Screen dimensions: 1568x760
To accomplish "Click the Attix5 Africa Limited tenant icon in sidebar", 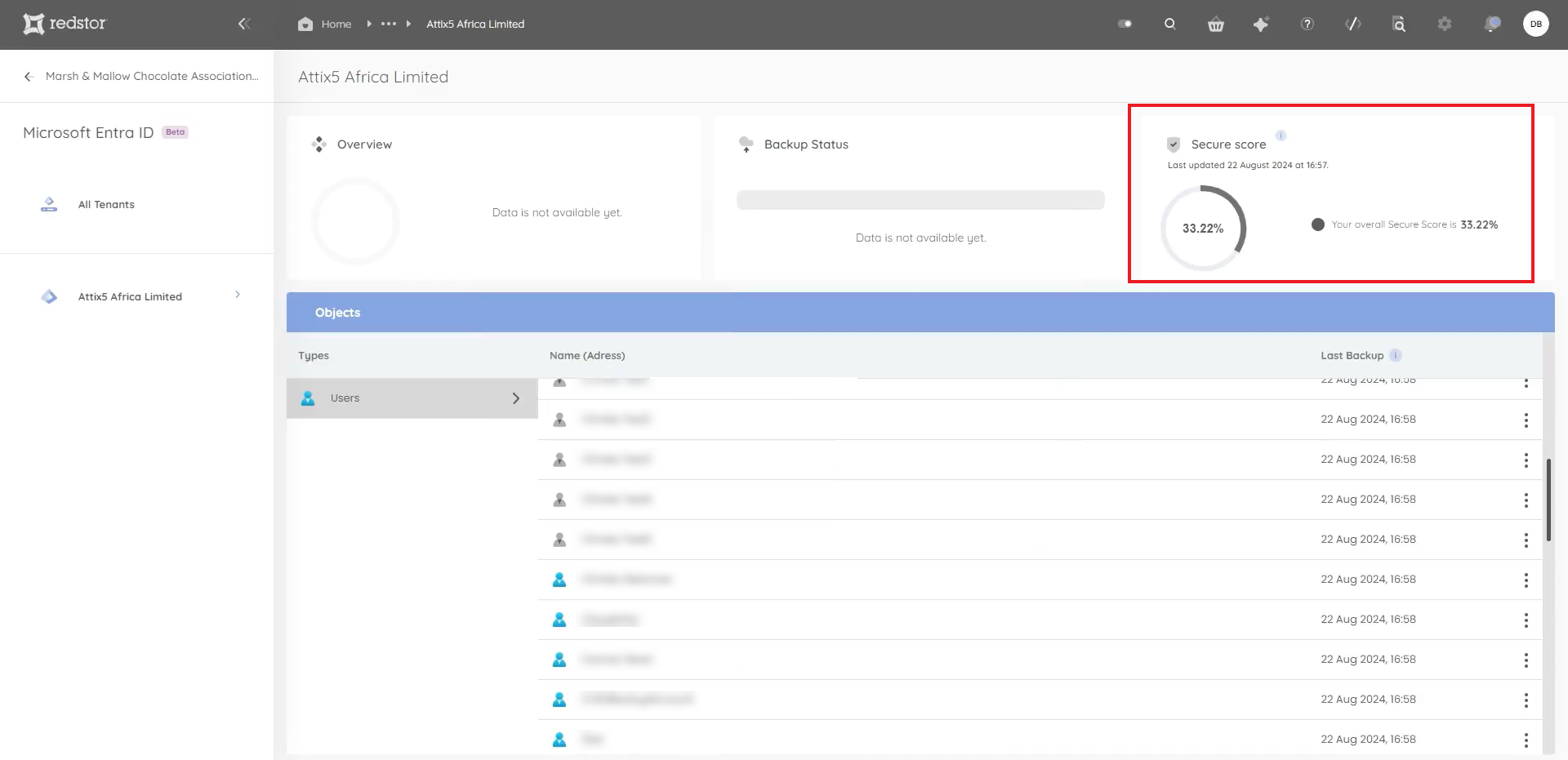I will 49,296.
